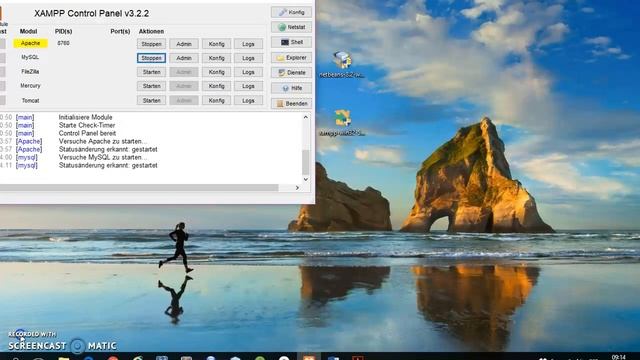The width and height of the screenshot is (640, 360).
Task: Open Logs for the Mercury row
Action: click(248, 86)
